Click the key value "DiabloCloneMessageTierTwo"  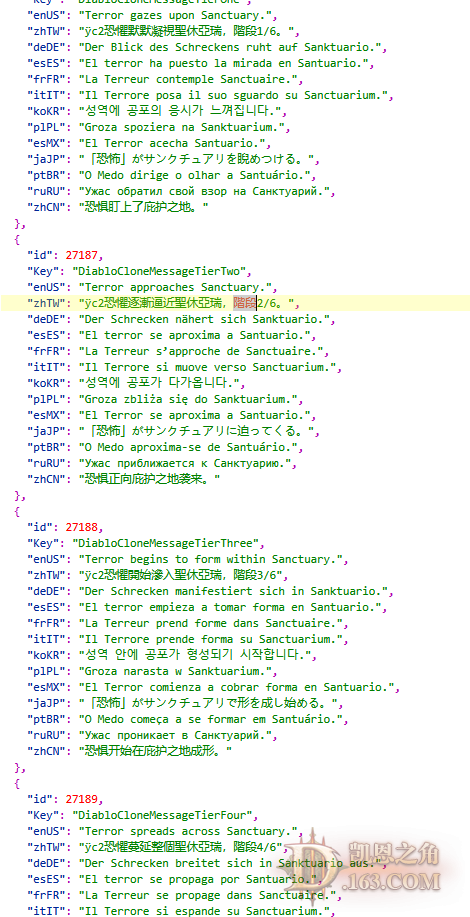coord(161,271)
